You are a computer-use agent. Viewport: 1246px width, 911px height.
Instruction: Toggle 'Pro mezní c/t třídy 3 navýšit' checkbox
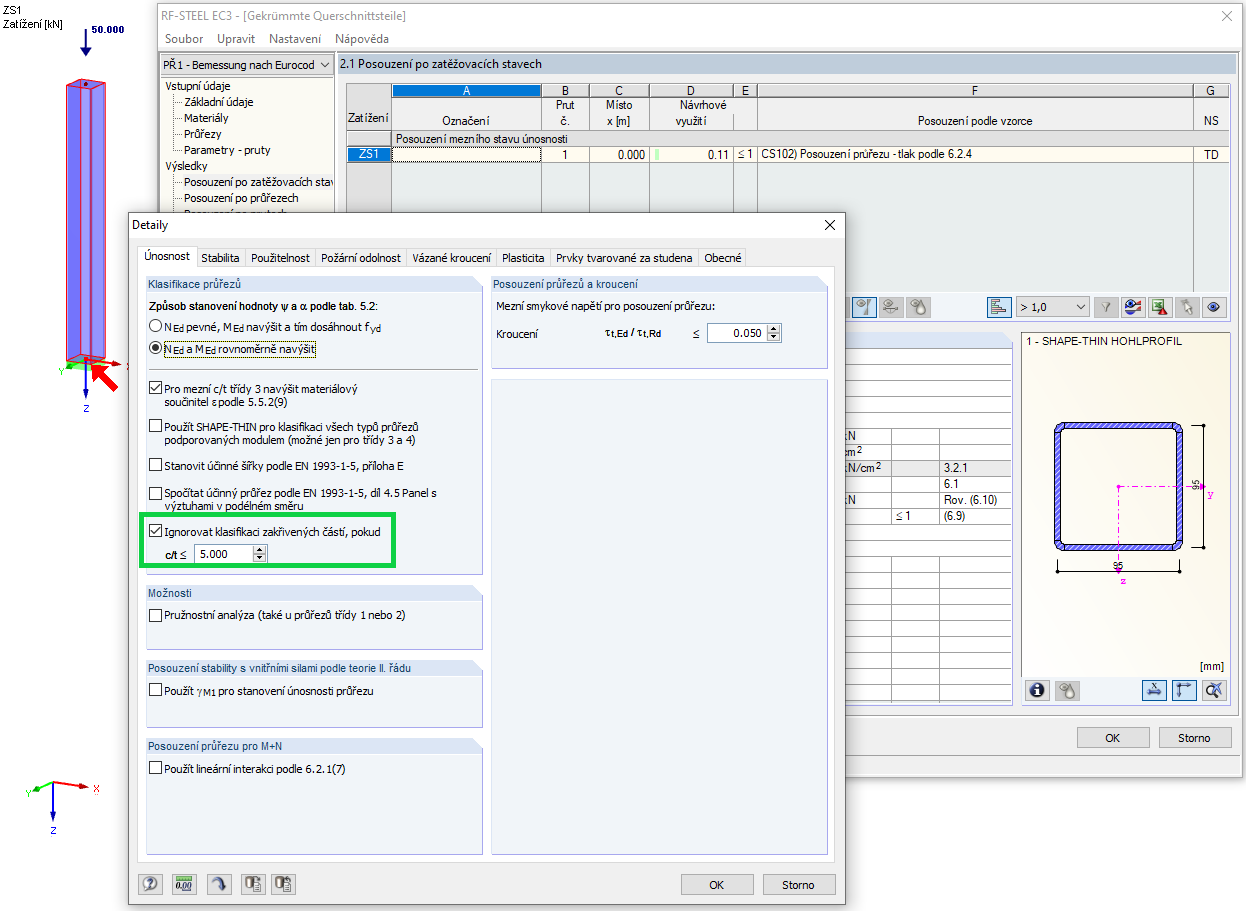[x=155, y=388]
